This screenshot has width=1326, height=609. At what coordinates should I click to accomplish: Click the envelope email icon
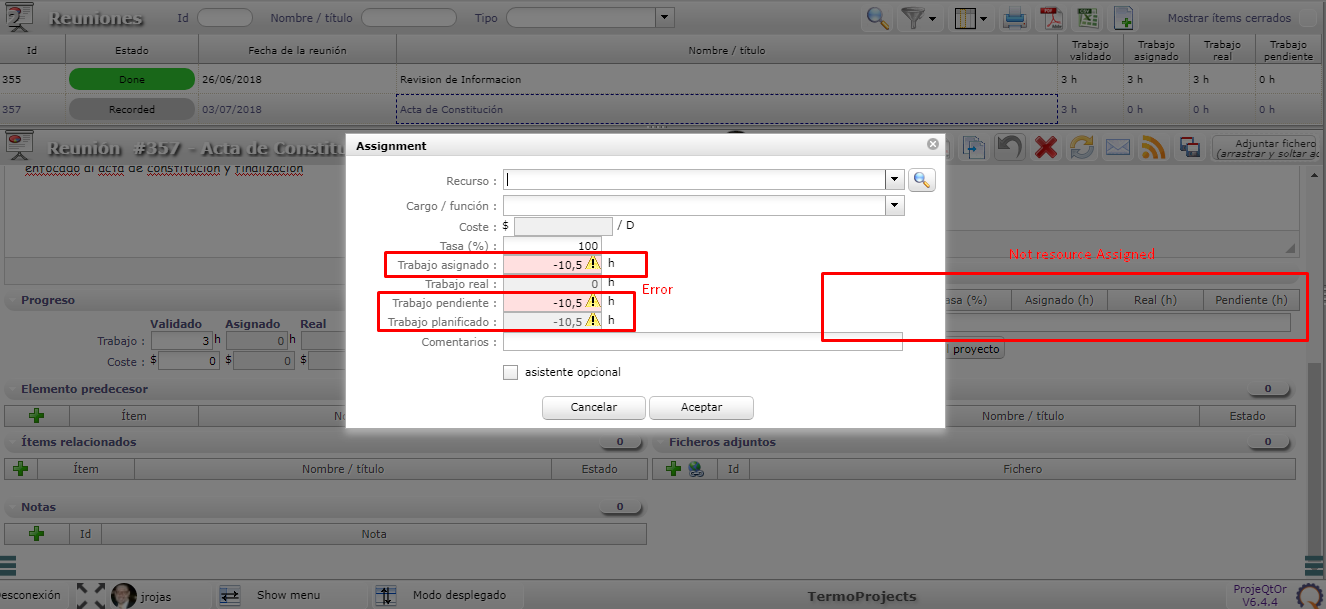tap(1117, 148)
